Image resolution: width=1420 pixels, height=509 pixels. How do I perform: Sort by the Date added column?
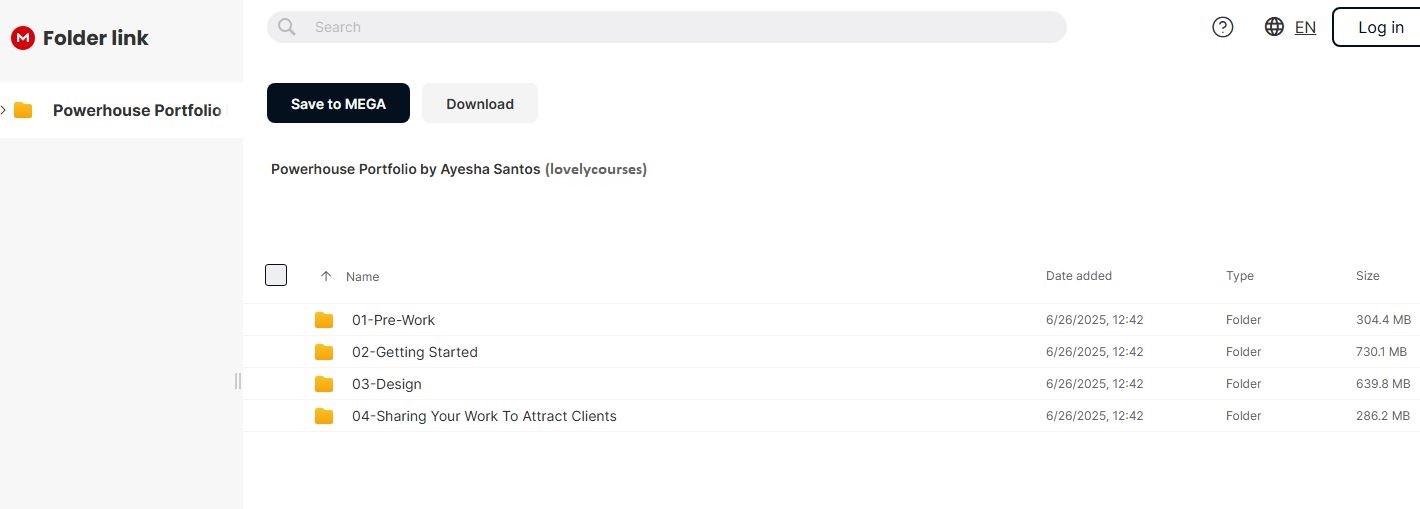coord(1078,276)
